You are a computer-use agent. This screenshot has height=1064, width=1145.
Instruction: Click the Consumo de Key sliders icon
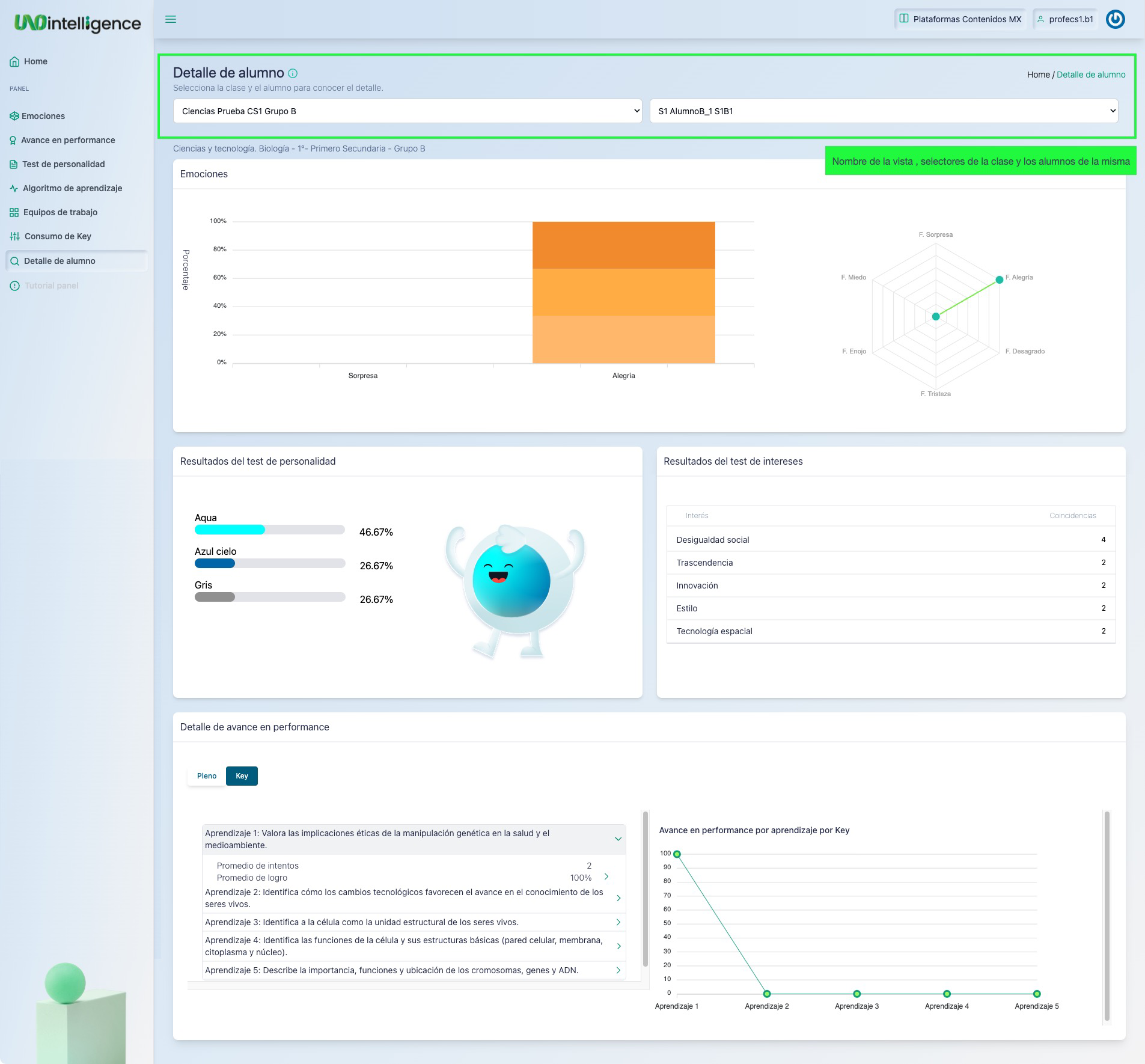pos(14,236)
